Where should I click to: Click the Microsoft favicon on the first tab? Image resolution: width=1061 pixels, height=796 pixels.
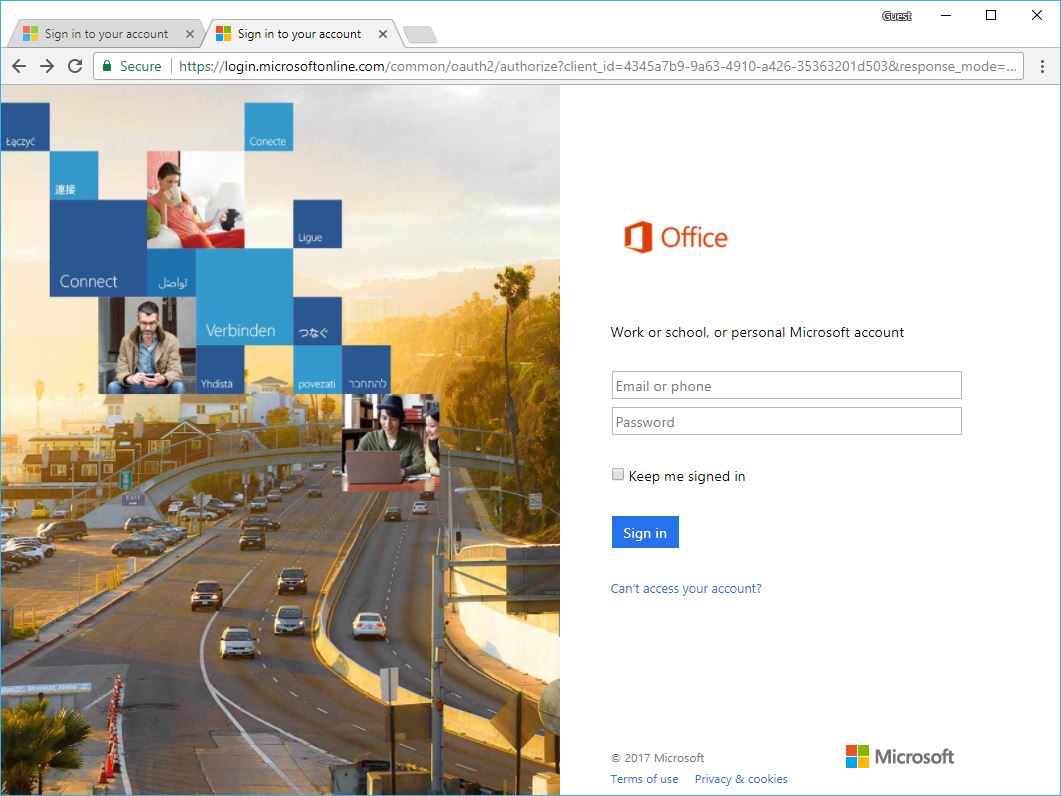(x=30, y=34)
